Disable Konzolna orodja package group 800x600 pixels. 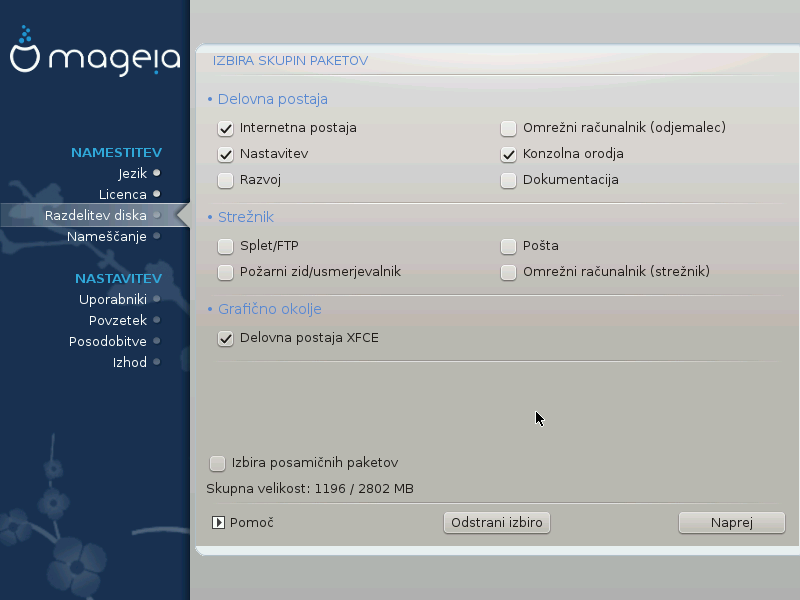coord(508,154)
